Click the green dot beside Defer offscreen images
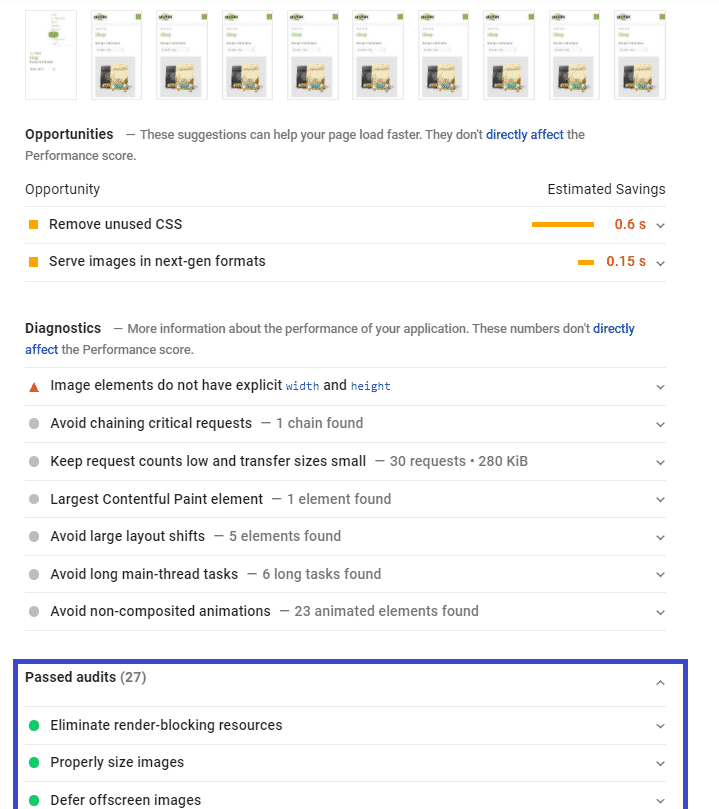This screenshot has width=719, height=809. [34, 800]
